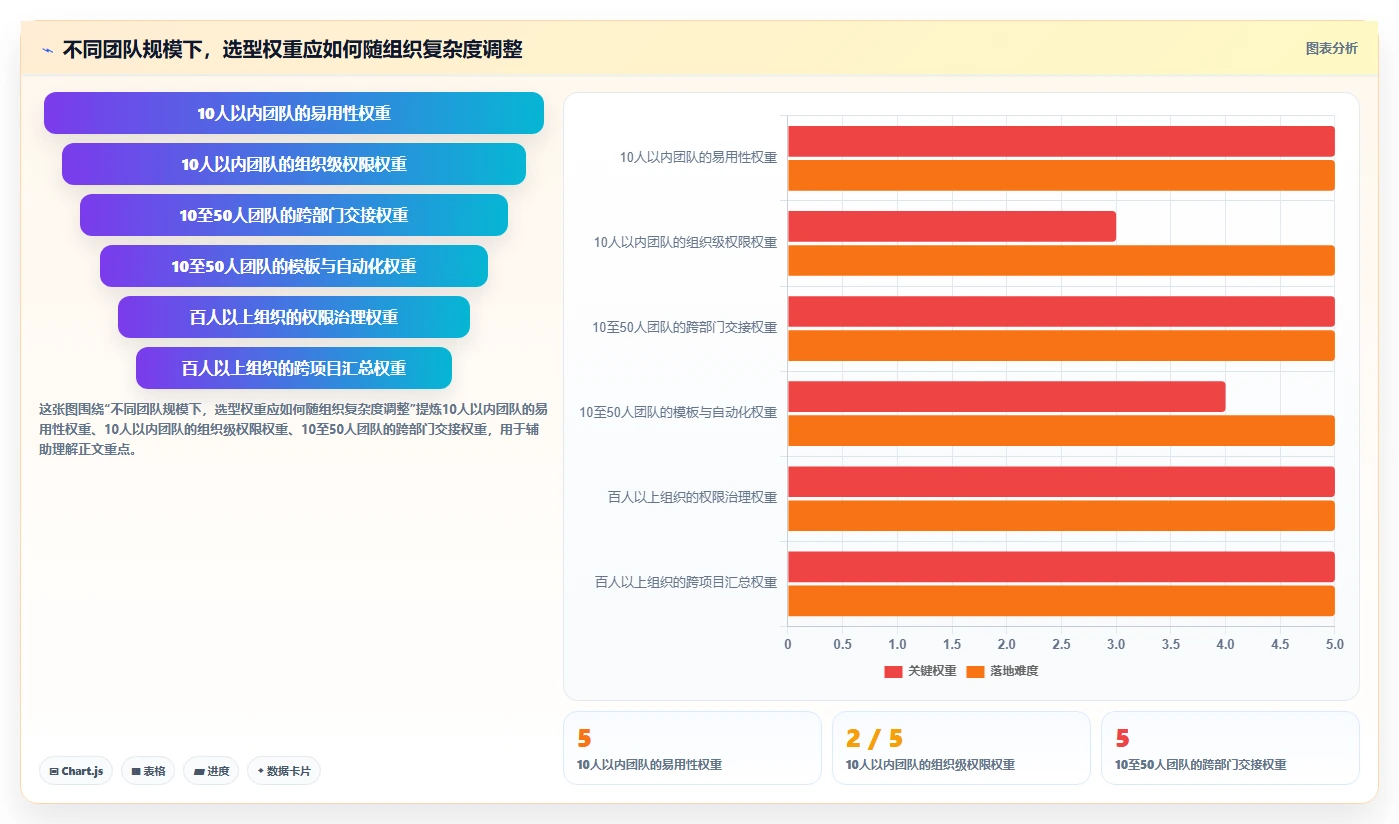Click y-axis label 10至50人团队的跨部门交接权重
The image size is (1399, 824).
pyautogui.click(x=684, y=327)
